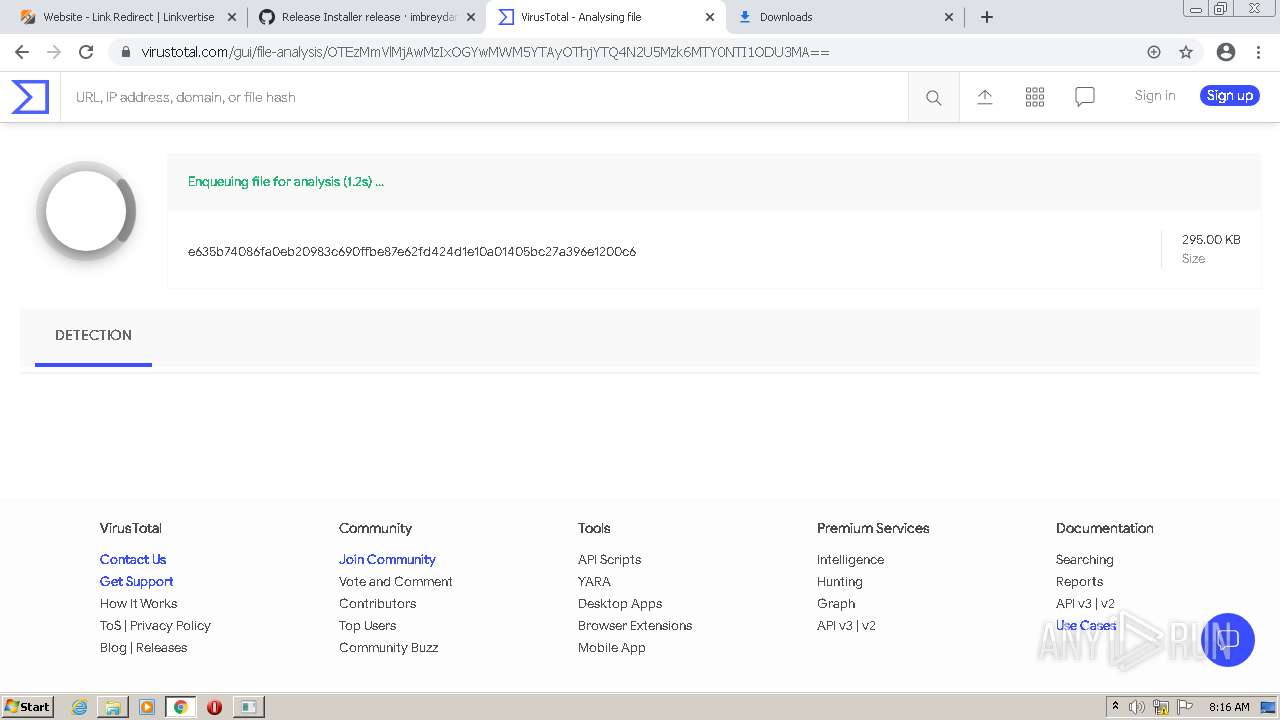
Task: Open the Get Support link
Action: 136,582
